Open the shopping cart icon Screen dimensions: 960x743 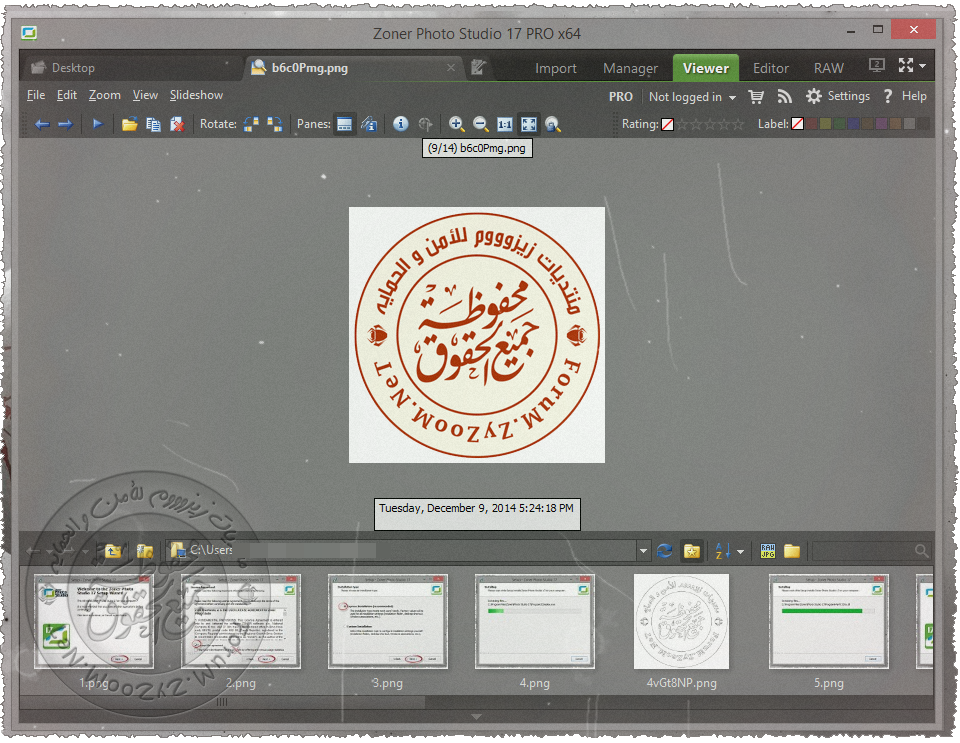(x=756, y=97)
